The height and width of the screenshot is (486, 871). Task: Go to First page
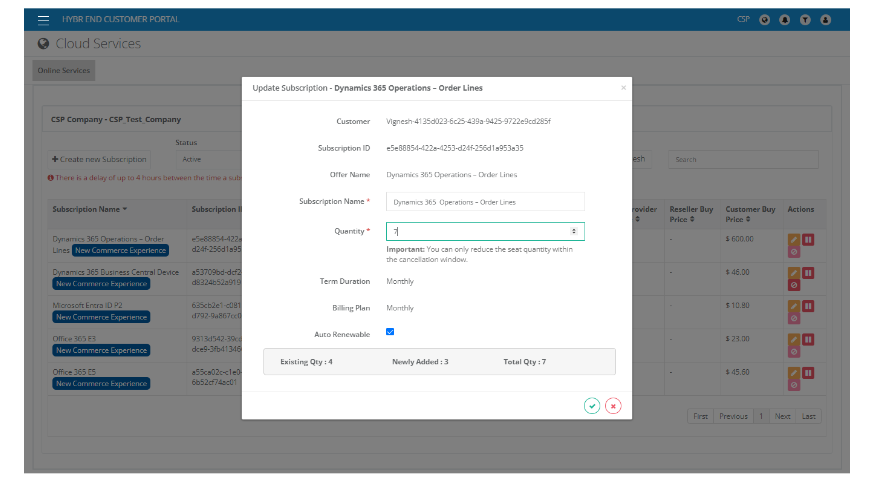(700, 416)
